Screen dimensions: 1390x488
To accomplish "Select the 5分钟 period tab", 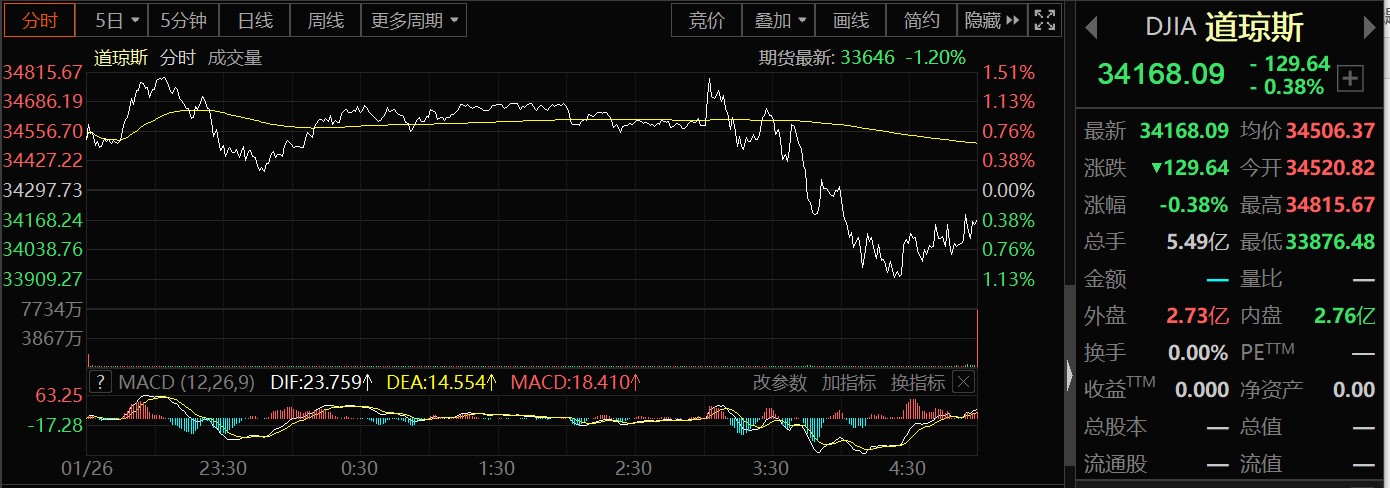I will pyautogui.click(x=183, y=20).
